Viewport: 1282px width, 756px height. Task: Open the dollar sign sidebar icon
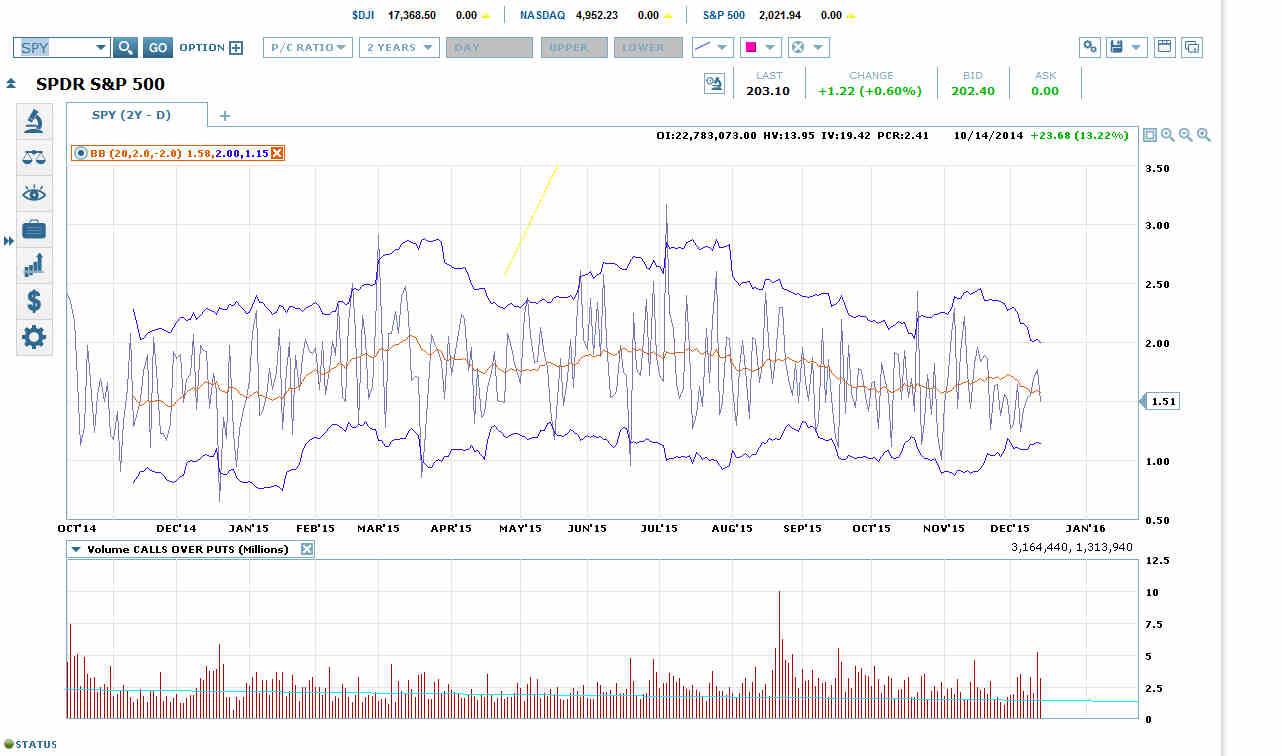click(34, 301)
